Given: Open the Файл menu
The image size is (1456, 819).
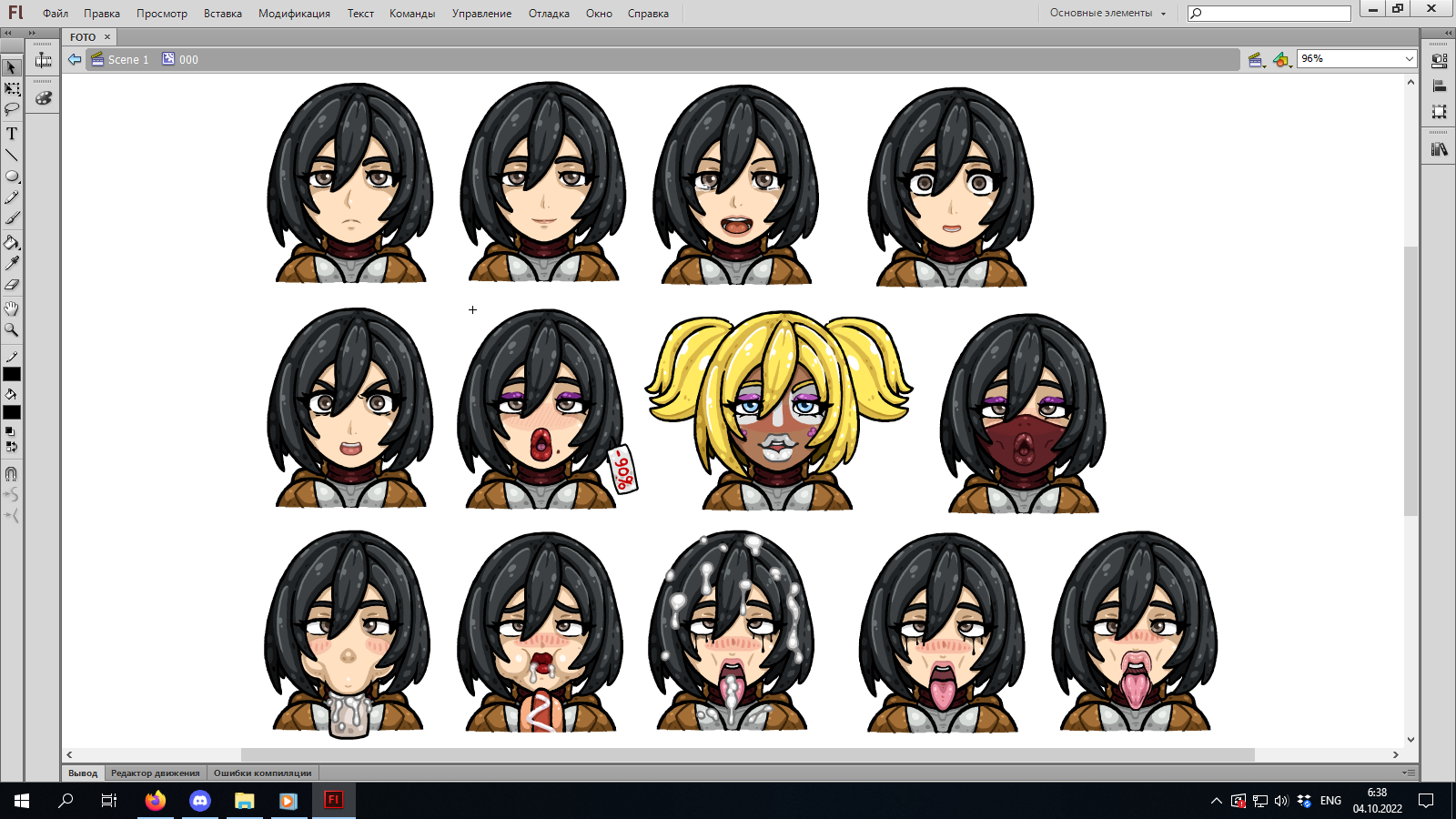Looking at the screenshot, I should (56, 14).
